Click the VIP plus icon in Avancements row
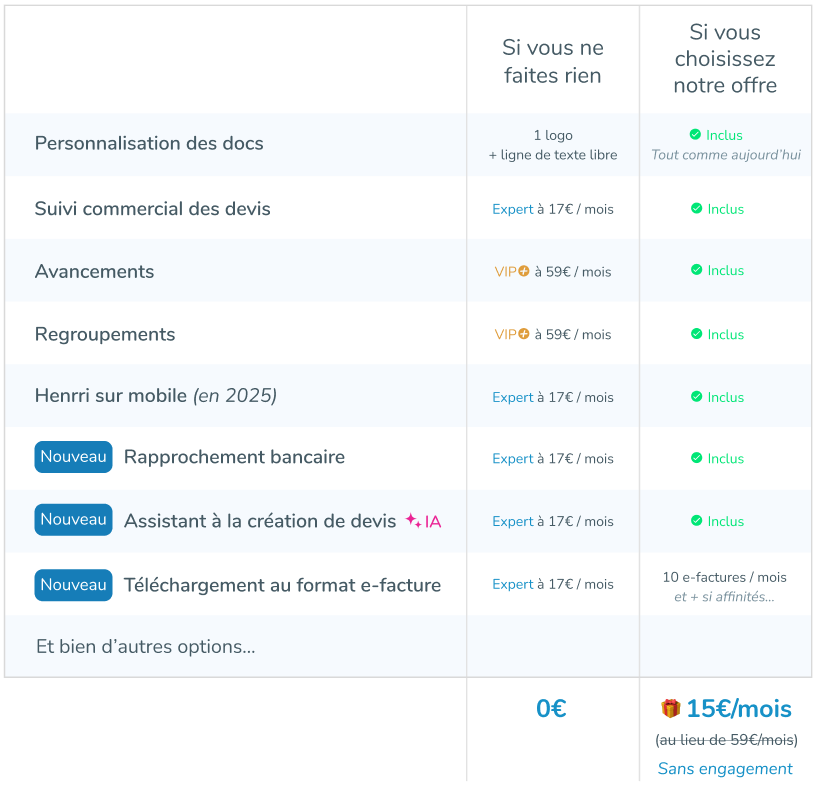Image resolution: width=815 pixels, height=786 pixels. coord(524,271)
